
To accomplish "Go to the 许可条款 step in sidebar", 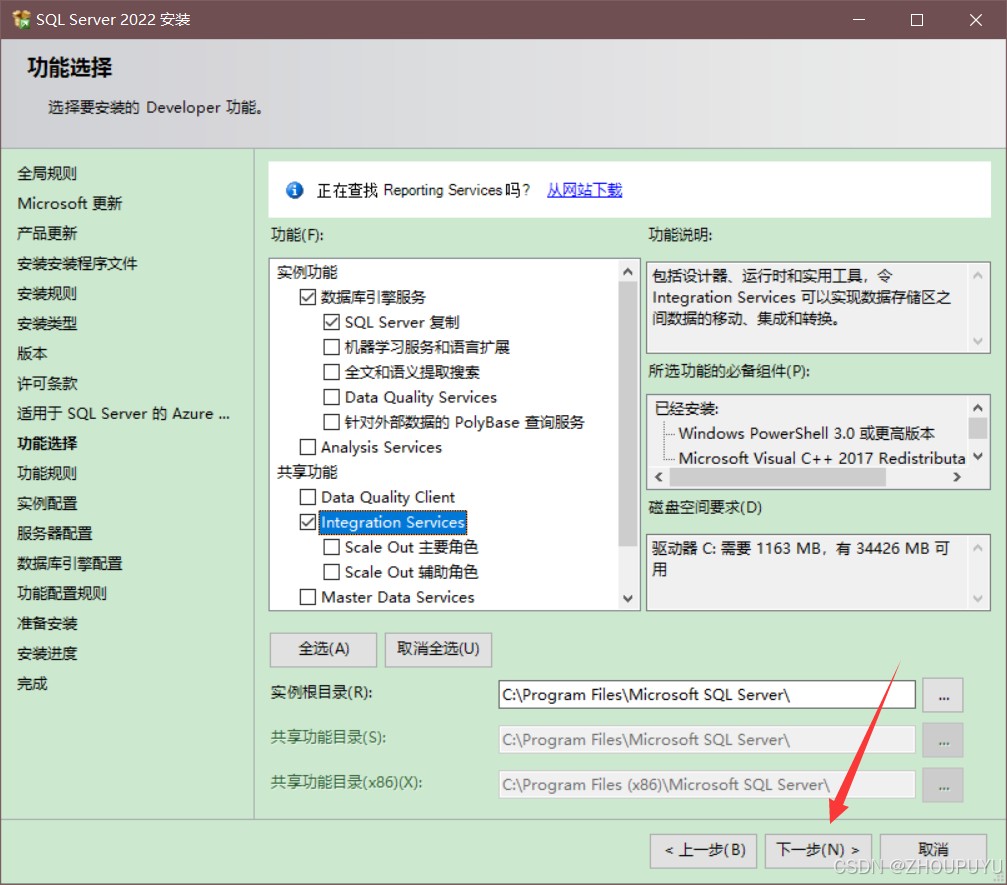I will pos(47,383).
